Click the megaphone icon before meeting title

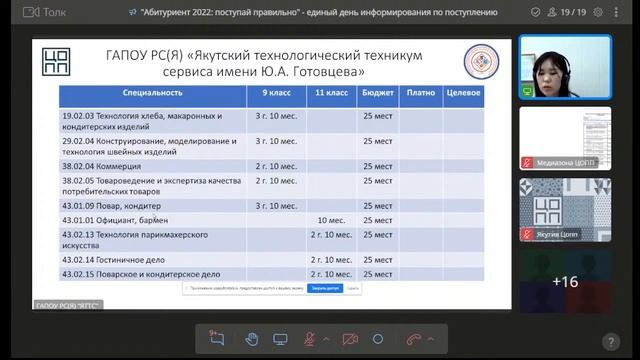132,12
